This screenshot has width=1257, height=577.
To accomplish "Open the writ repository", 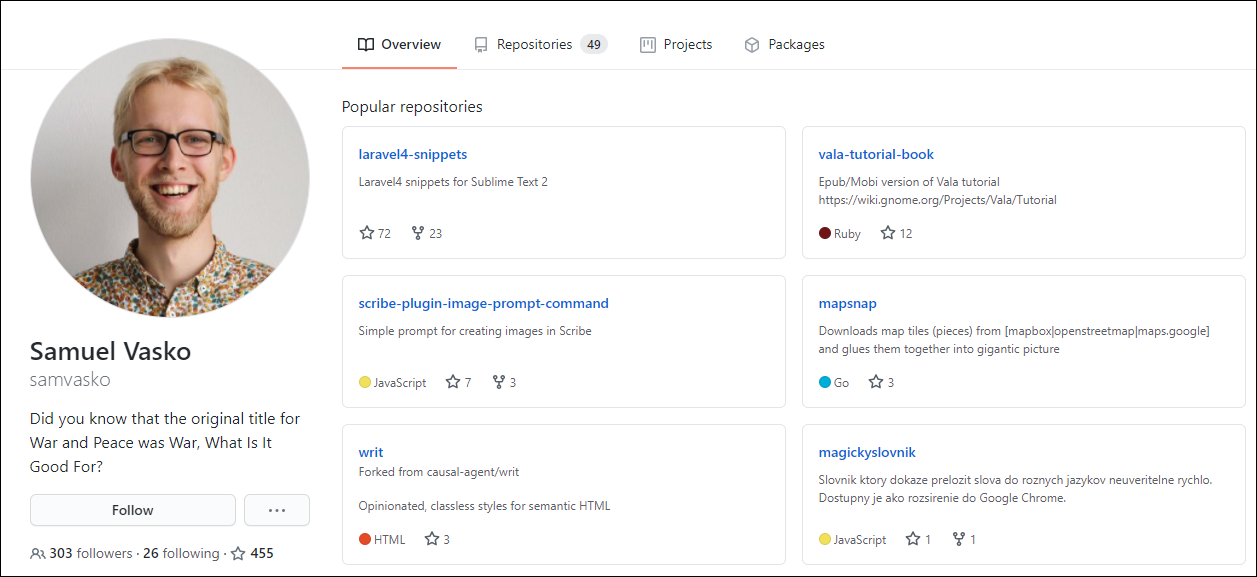I will (x=371, y=452).
